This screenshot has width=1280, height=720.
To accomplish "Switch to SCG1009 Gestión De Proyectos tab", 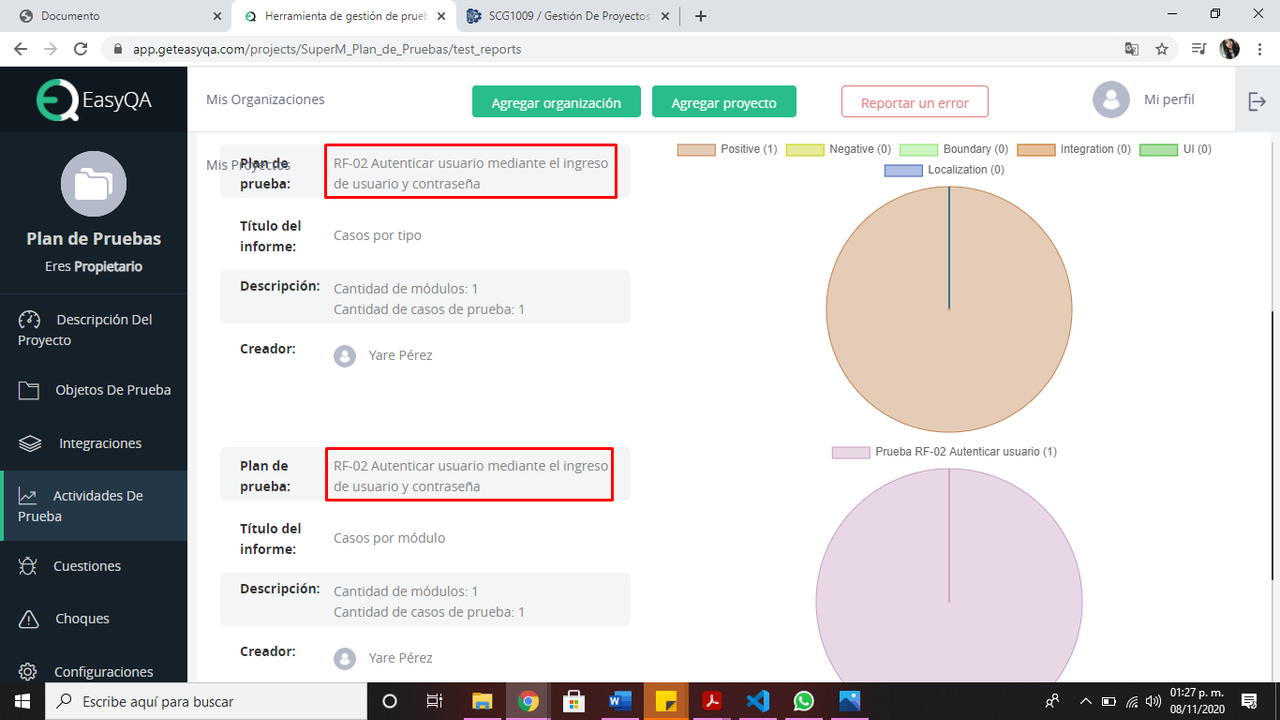I will point(569,16).
